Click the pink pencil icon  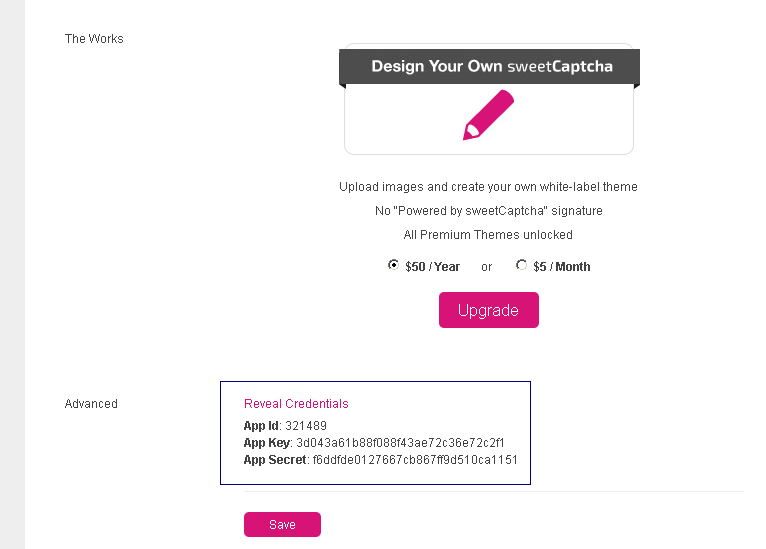click(488, 115)
